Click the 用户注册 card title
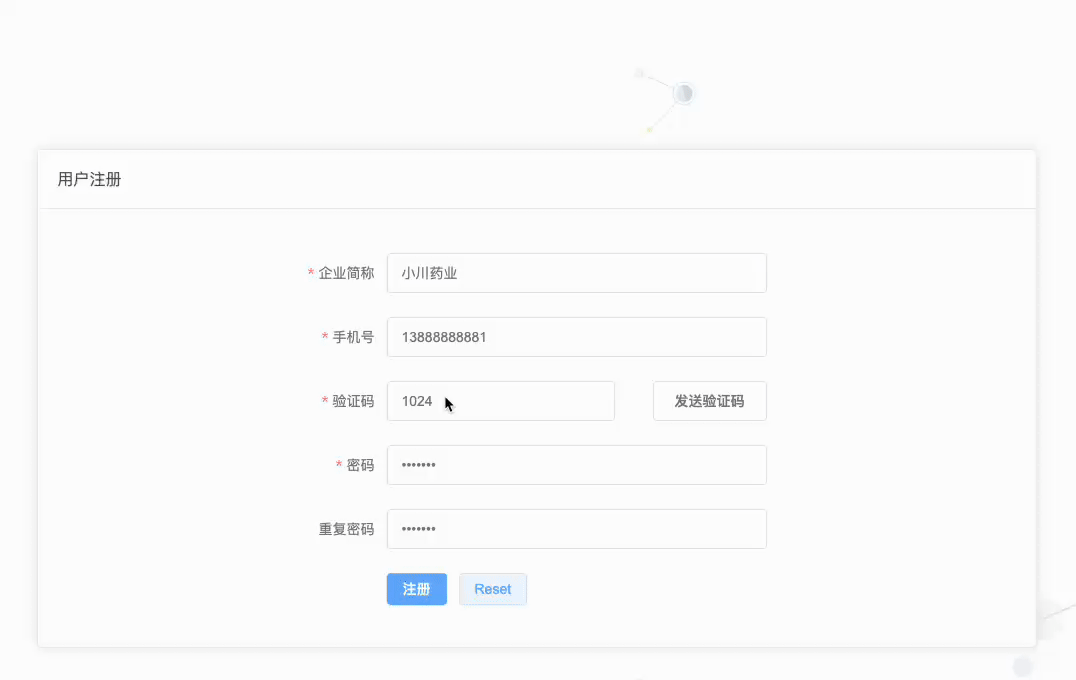 point(90,180)
